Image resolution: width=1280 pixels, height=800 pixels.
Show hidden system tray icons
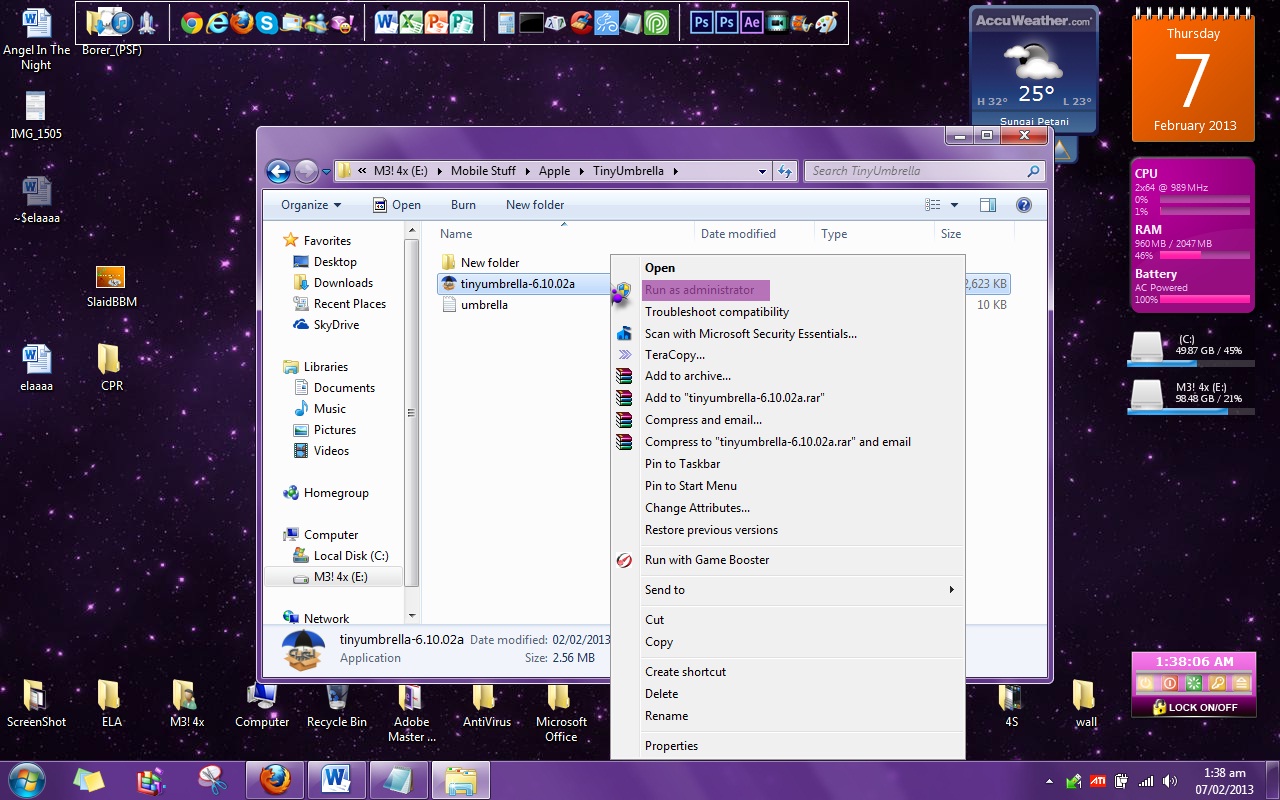coord(1049,781)
